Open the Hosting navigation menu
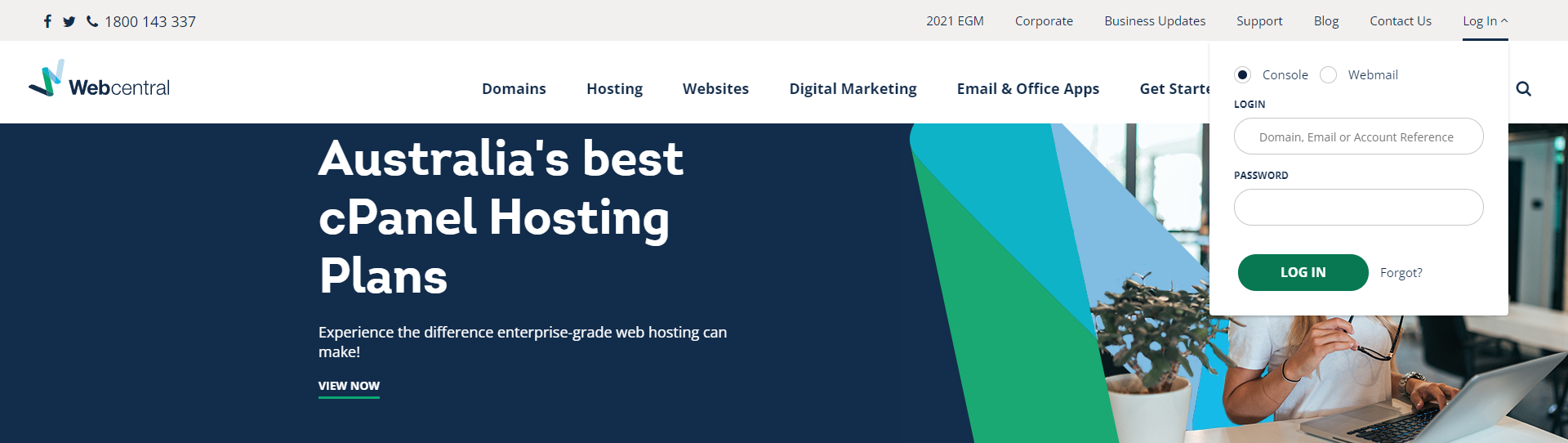The height and width of the screenshot is (443, 1568). 614,88
